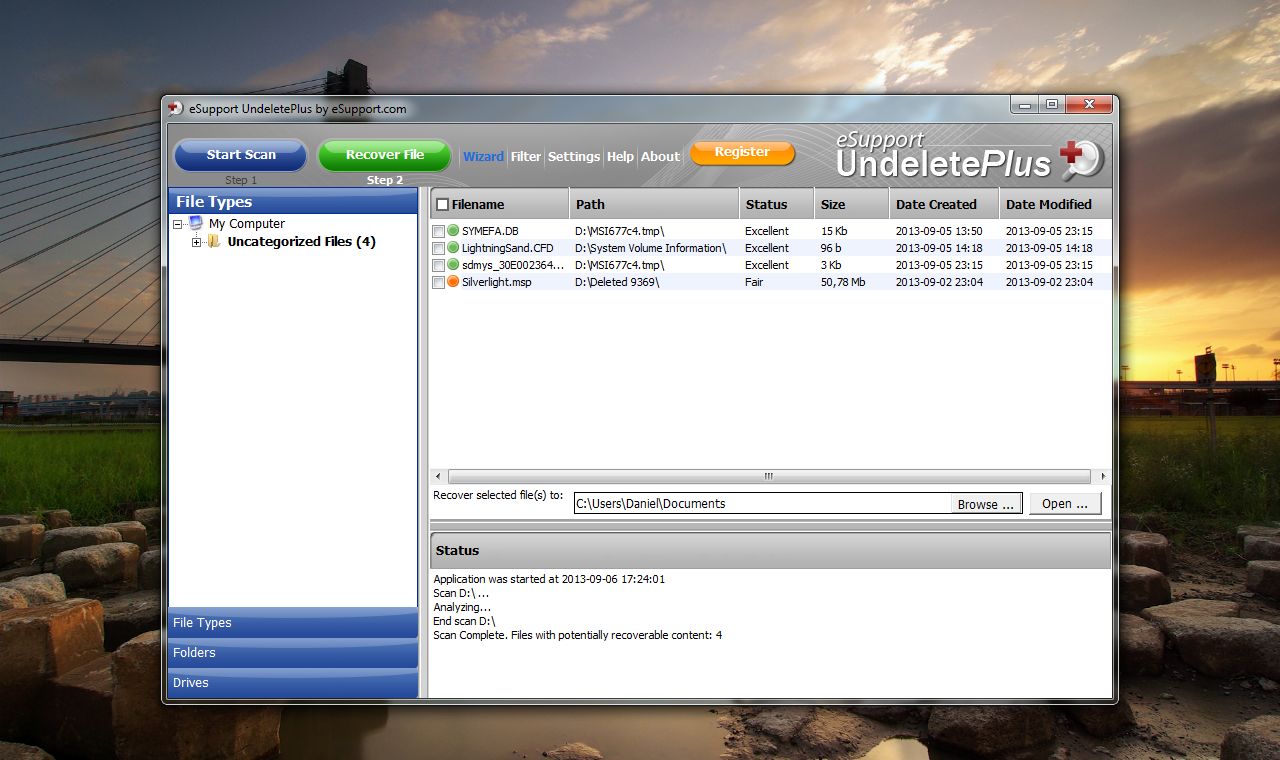The image size is (1280, 760).
Task: Click the green status dot for SYMEFA.DB
Action: (453, 231)
